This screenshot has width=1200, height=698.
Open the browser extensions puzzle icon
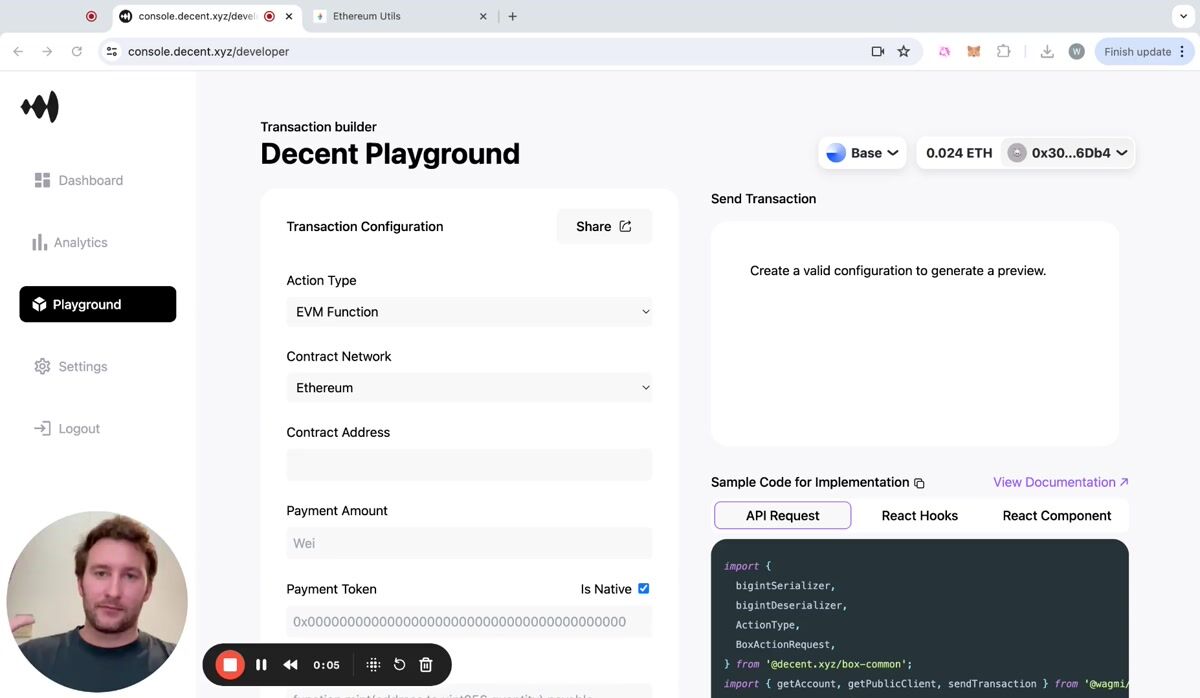(x=1003, y=52)
